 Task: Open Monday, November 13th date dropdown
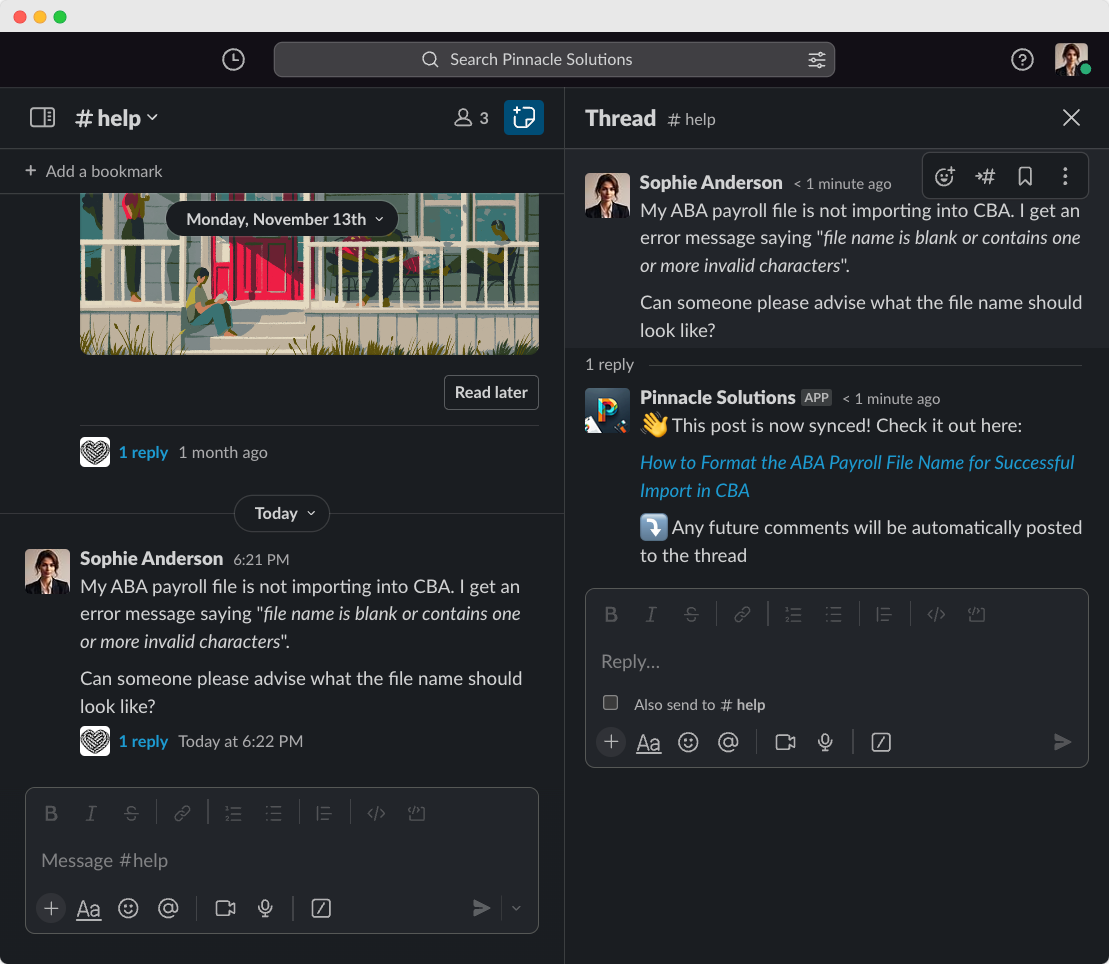pyautogui.click(x=281, y=219)
